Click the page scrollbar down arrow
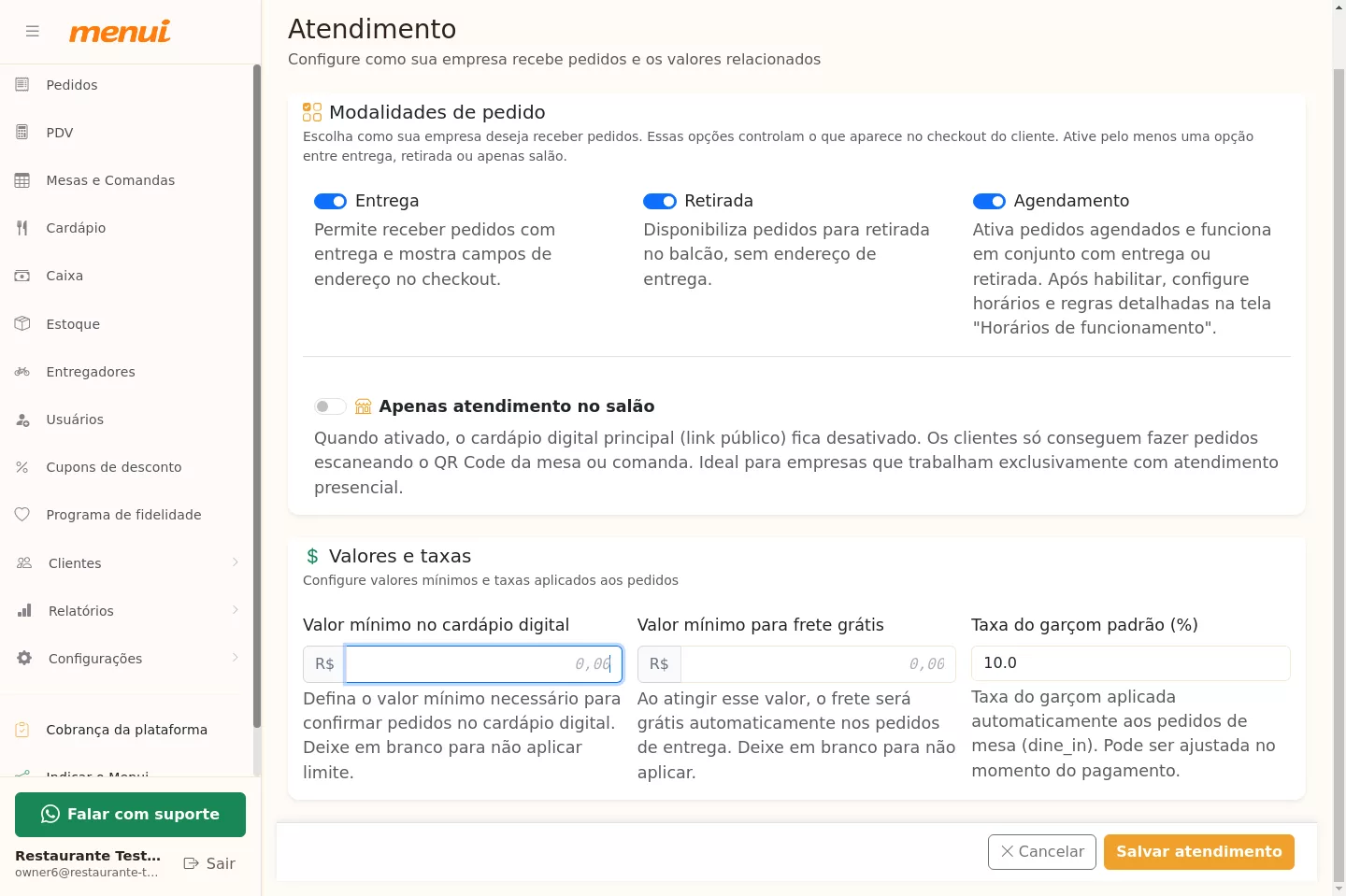 click(1339, 889)
